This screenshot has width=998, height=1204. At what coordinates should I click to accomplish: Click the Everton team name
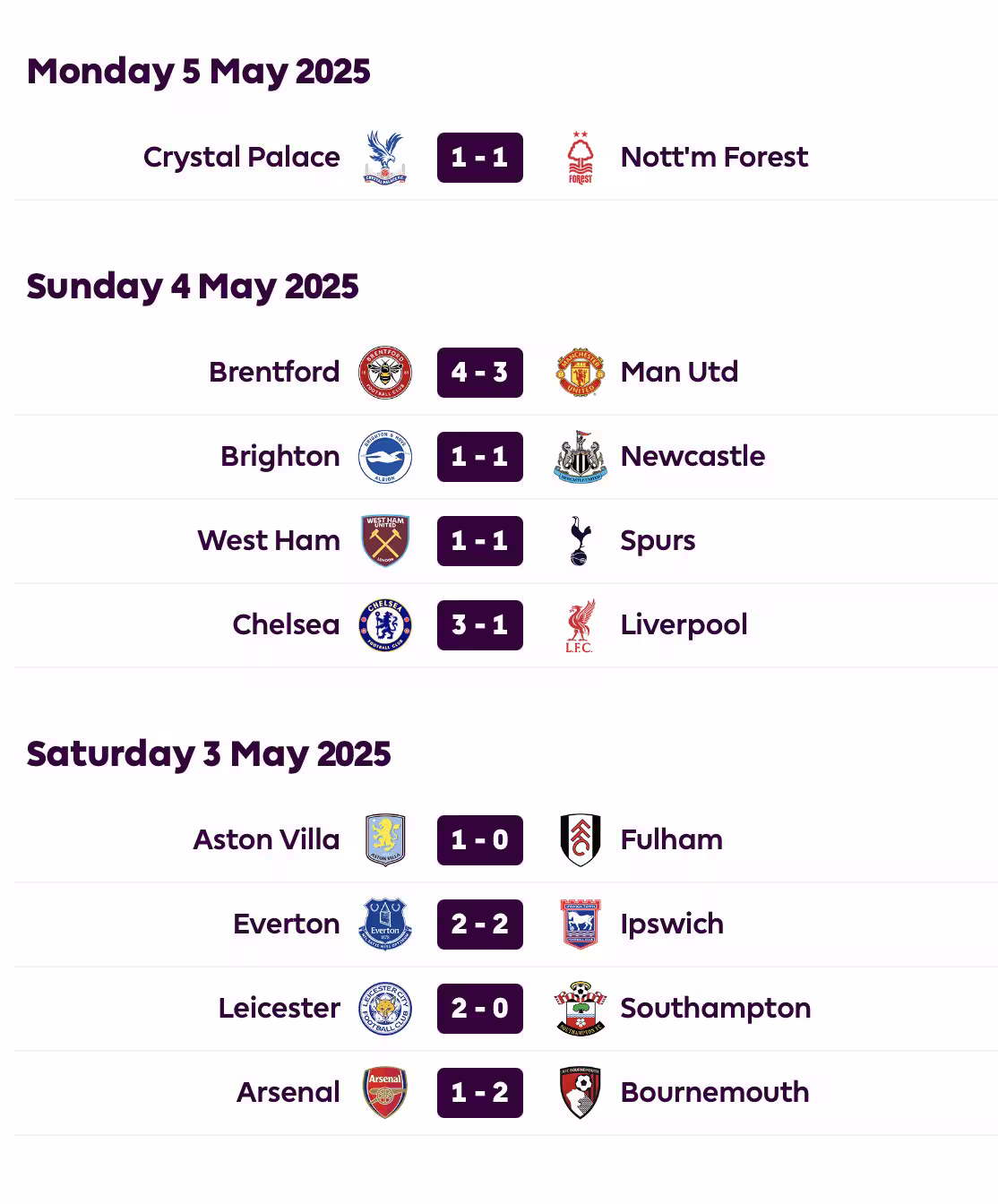pyautogui.click(x=287, y=924)
